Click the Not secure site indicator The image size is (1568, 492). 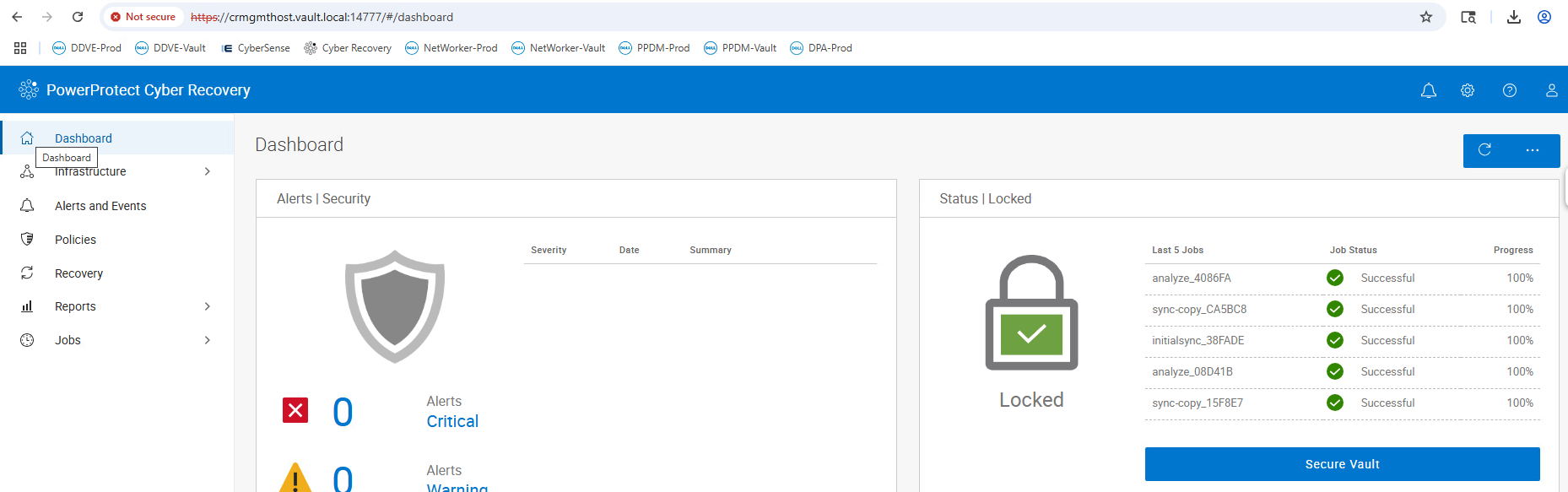click(x=143, y=17)
